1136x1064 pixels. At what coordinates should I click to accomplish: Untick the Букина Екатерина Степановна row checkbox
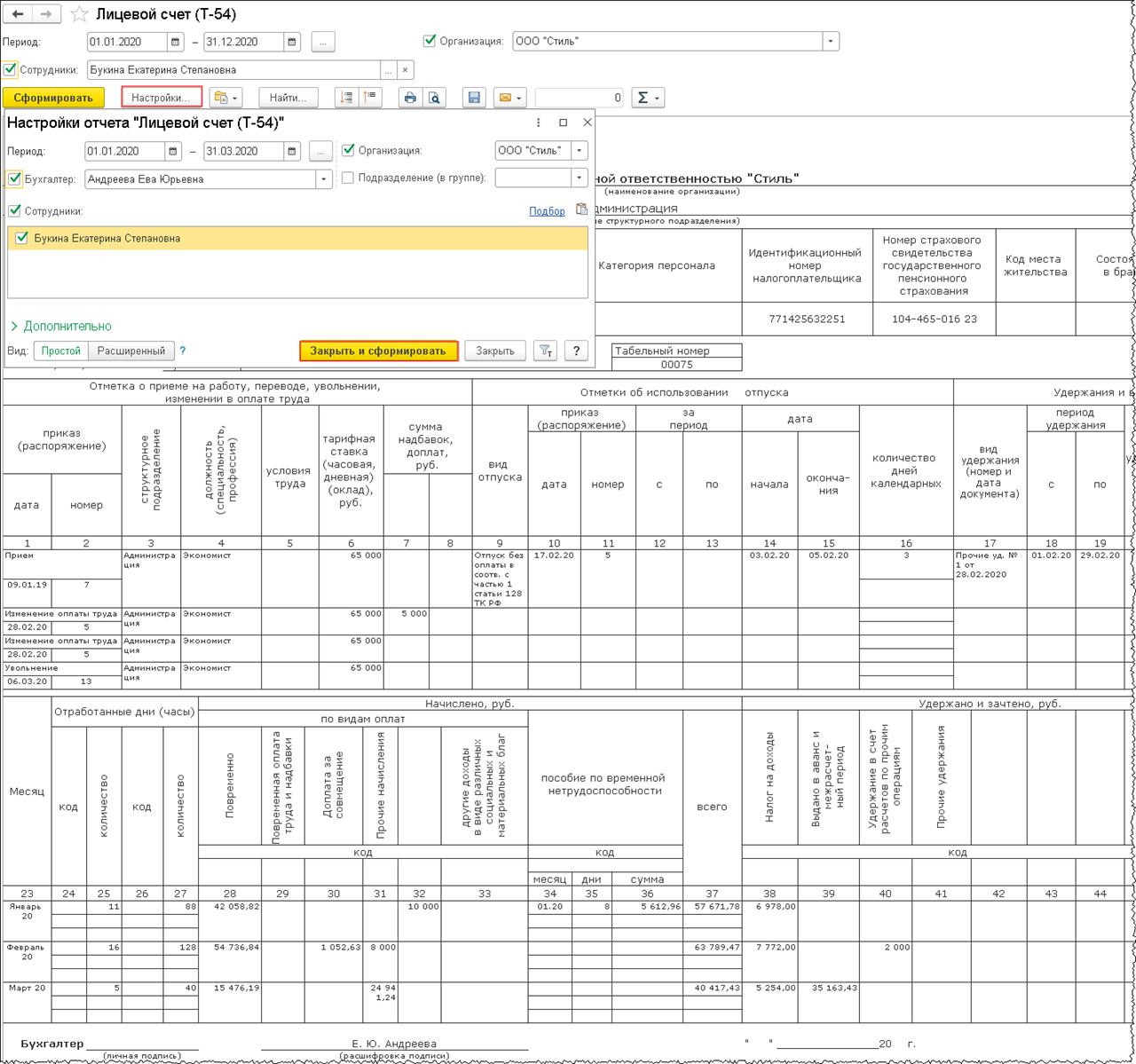(22, 238)
